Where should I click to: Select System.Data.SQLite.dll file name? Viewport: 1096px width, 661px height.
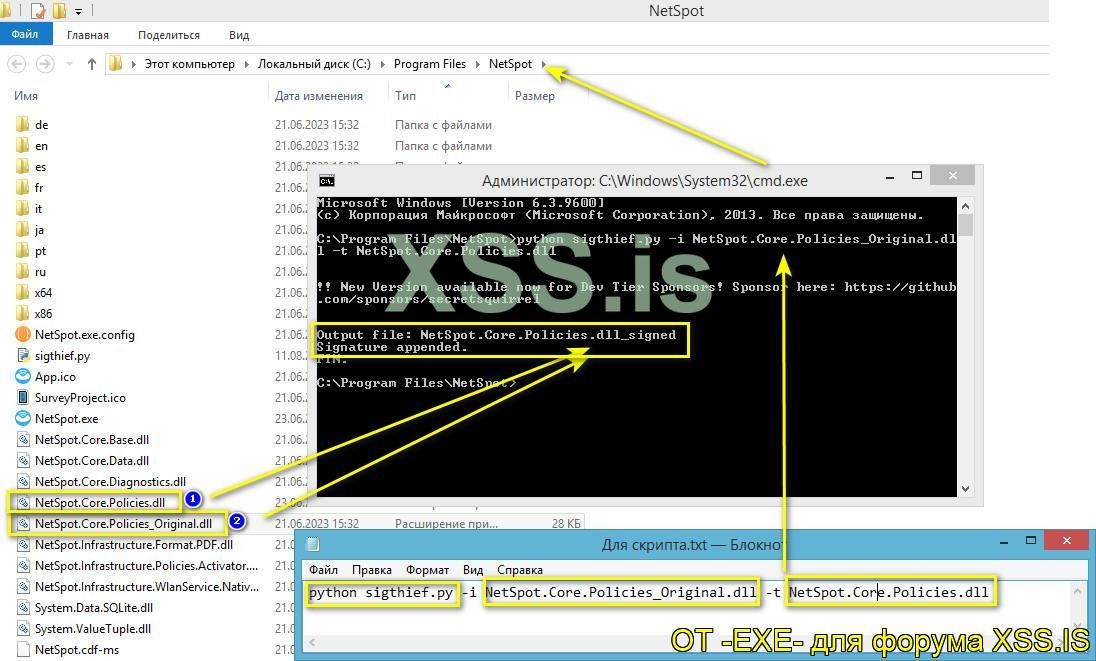pyautogui.click(x=94, y=607)
